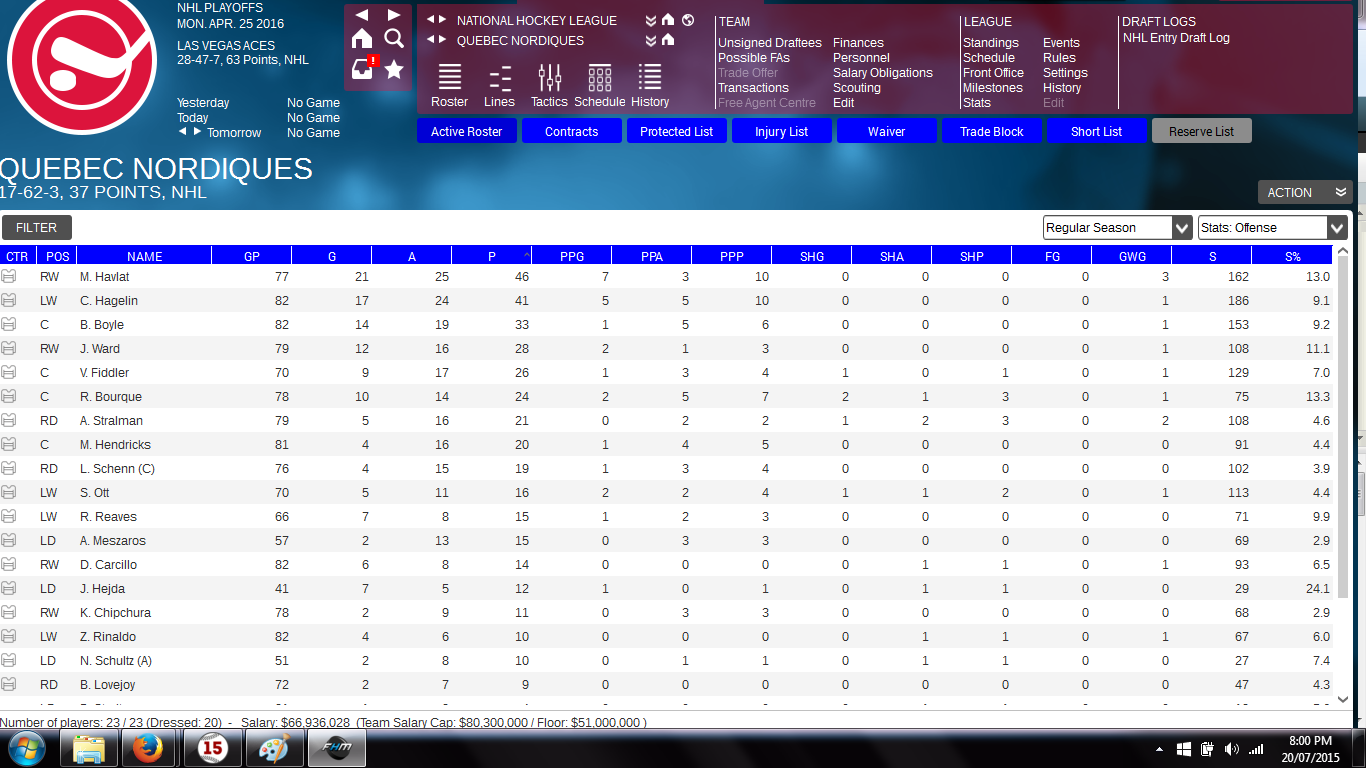This screenshot has width=1366, height=768.
Task: Select the Reserve List tab
Action: click(x=1202, y=131)
